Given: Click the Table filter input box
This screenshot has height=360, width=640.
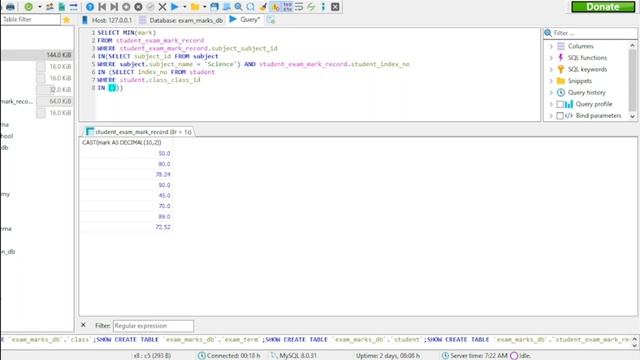Looking at the screenshot, I should point(31,19).
